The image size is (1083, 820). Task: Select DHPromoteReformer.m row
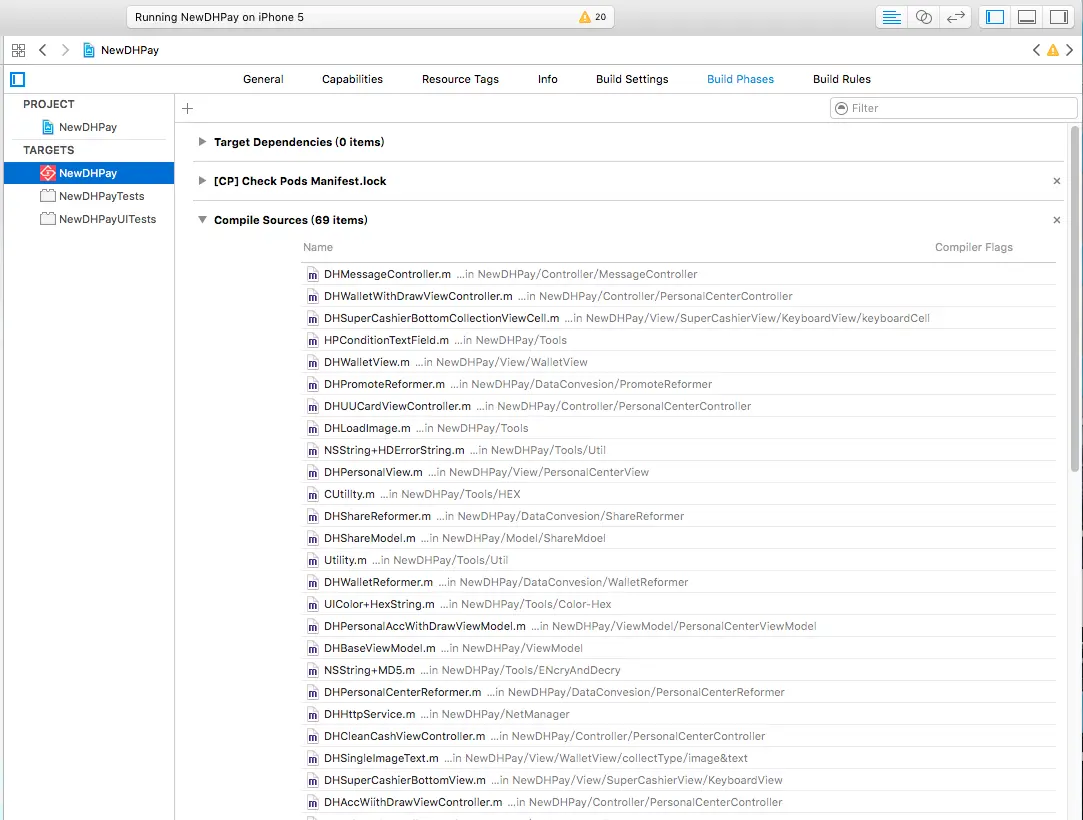coord(678,384)
